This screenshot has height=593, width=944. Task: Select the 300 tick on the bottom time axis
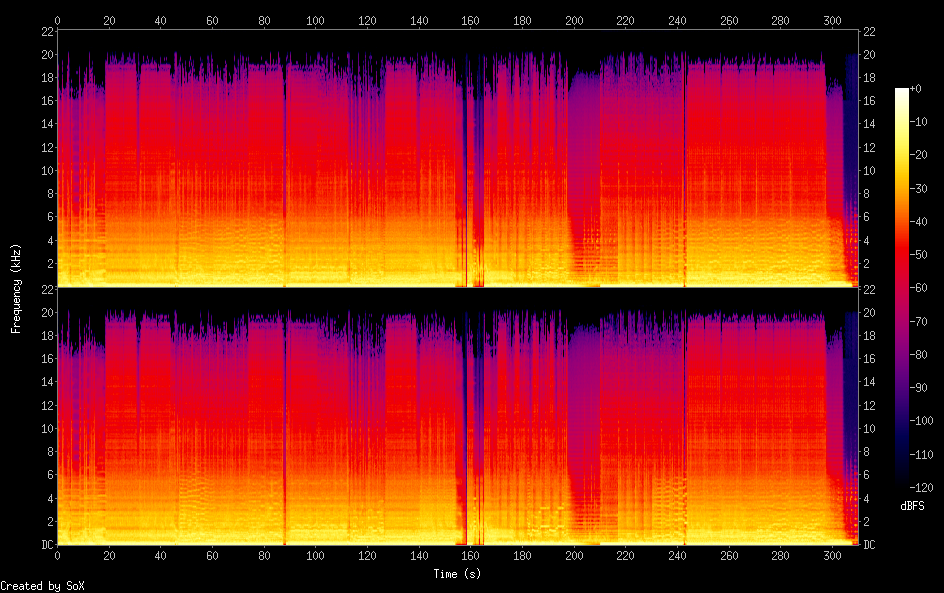coord(831,557)
